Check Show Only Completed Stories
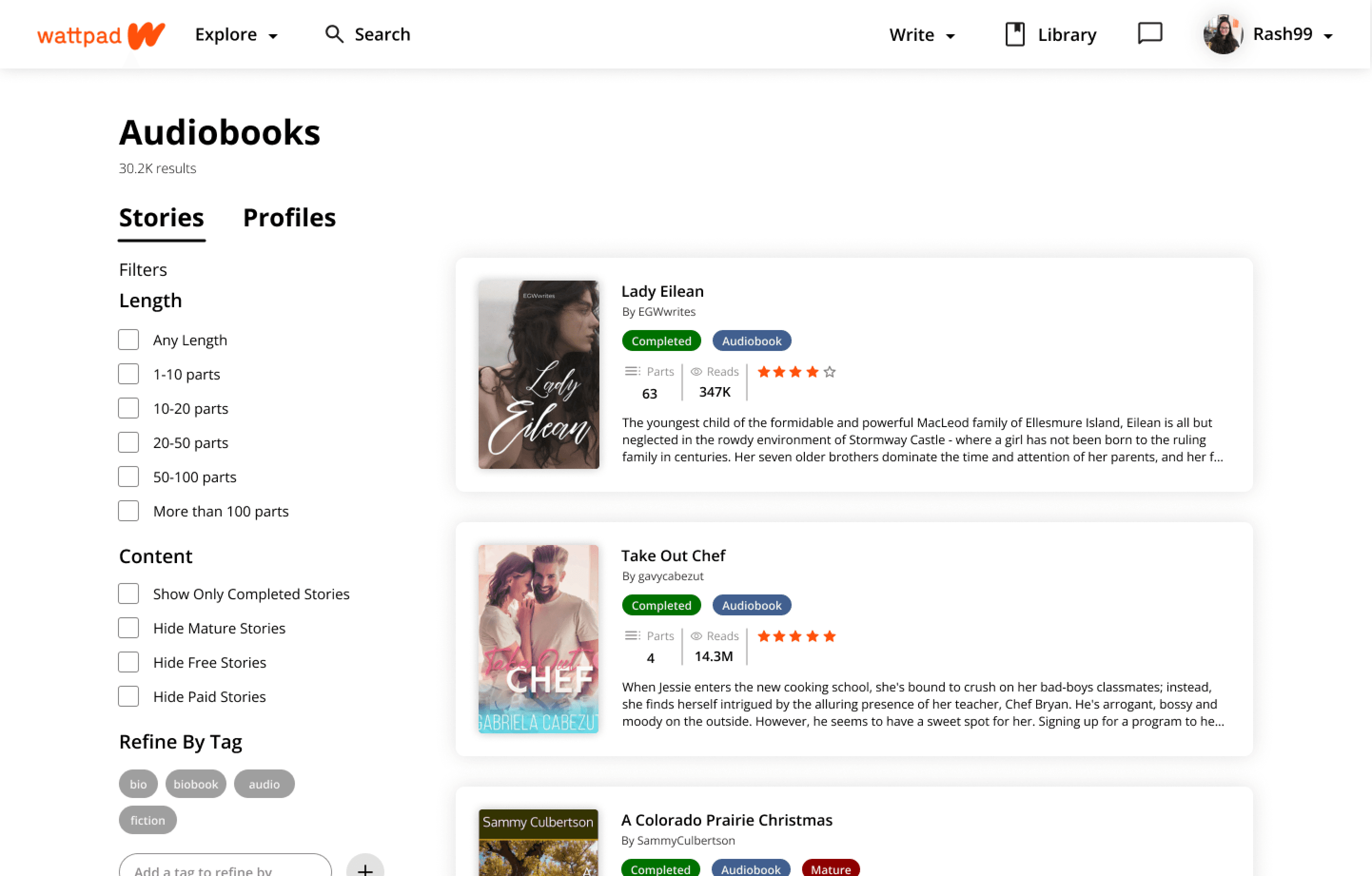Screen dimensions: 1372x876 [128, 594]
